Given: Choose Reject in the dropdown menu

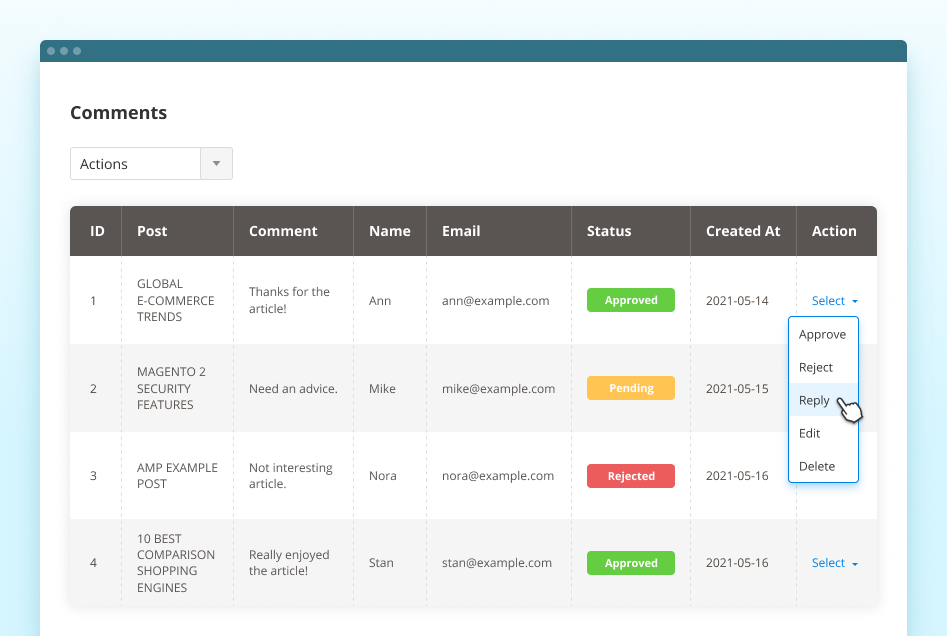Looking at the screenshot, I should (814, 367).
